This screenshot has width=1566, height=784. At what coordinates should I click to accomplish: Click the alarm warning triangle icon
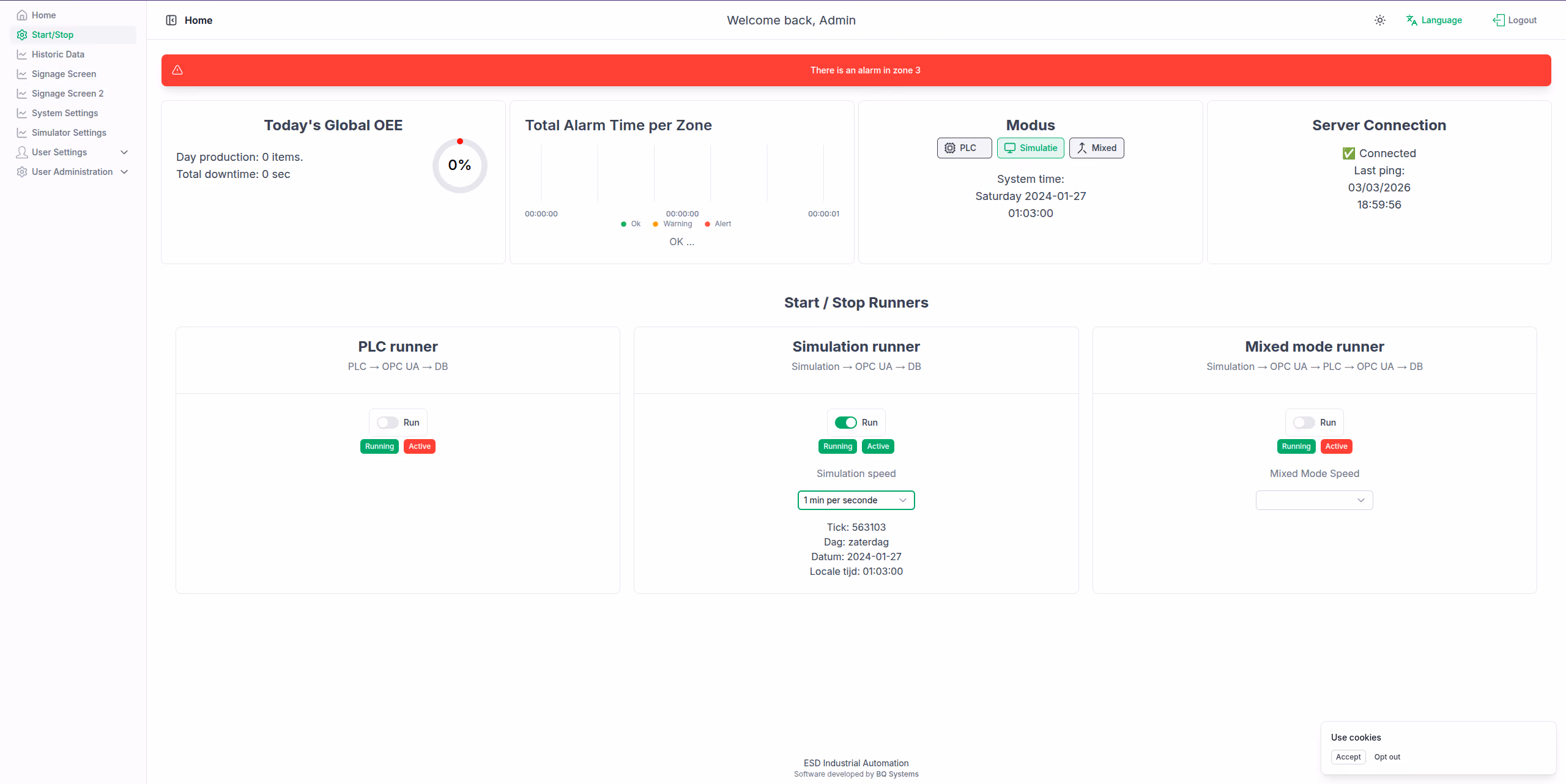[x=177, y=70]
